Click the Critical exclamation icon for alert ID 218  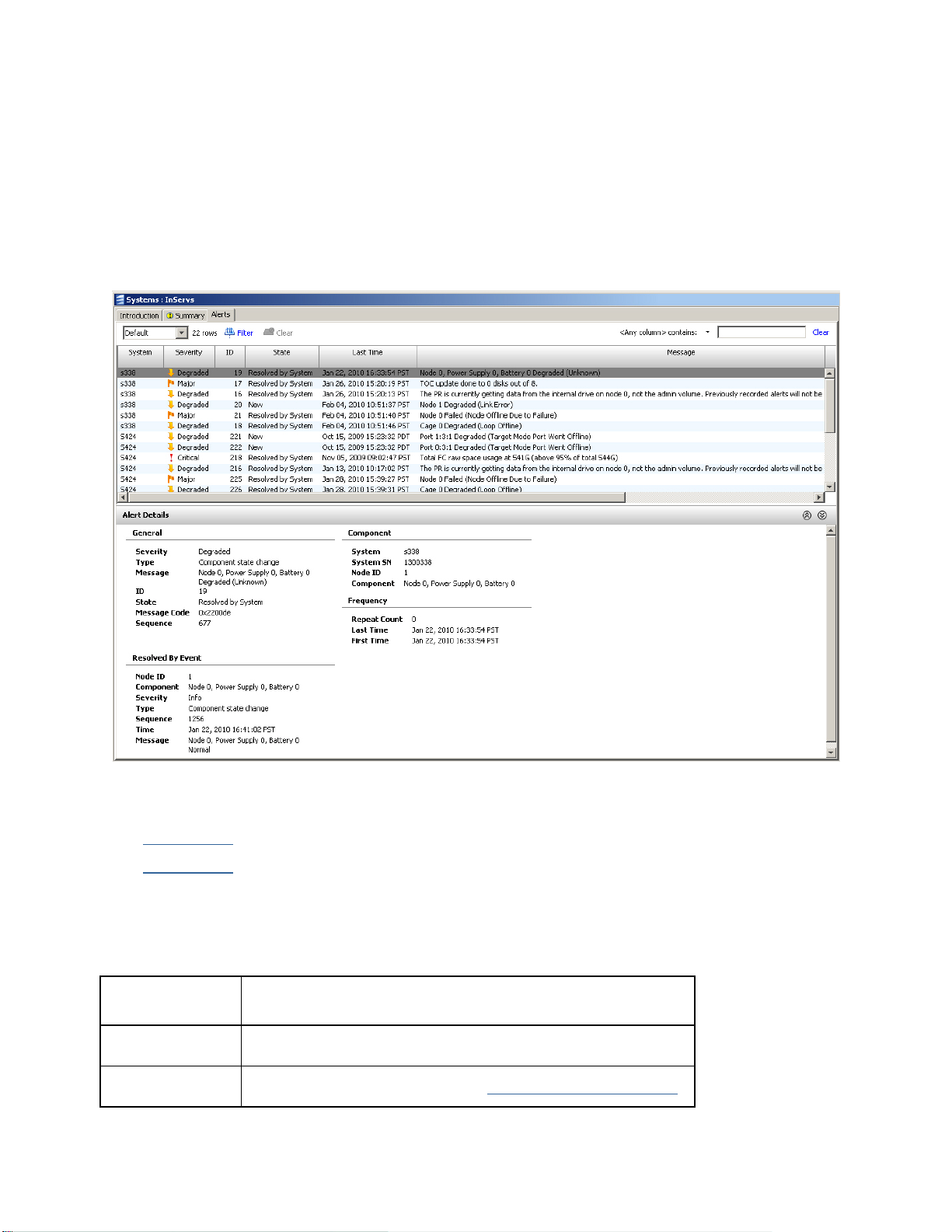(x=171, y=458)
